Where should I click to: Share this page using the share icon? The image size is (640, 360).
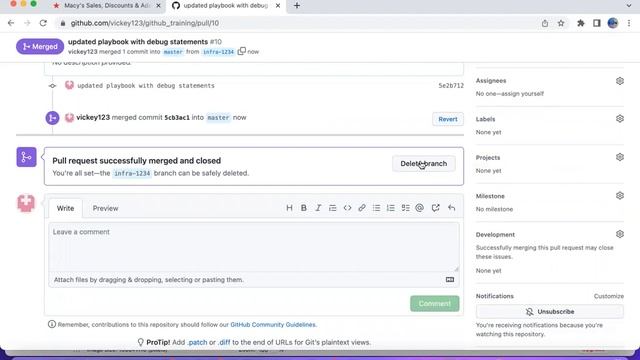[545, 23]
